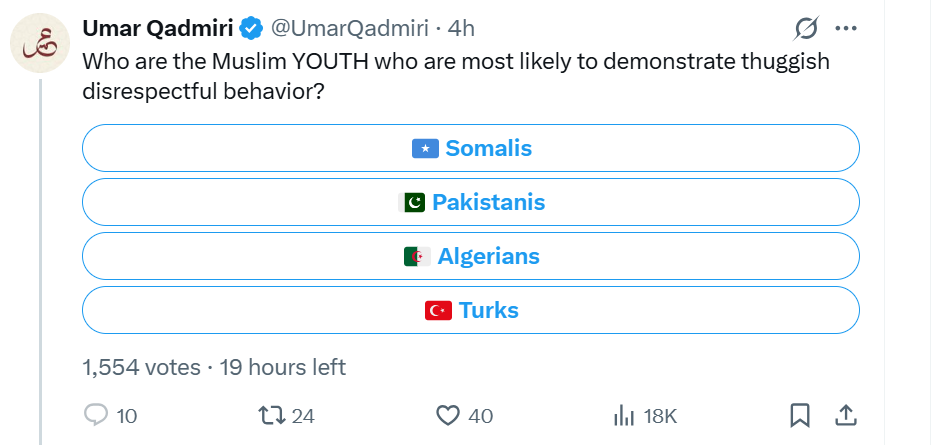Click the Grok explain slashed-circle icon

(806, 28)
